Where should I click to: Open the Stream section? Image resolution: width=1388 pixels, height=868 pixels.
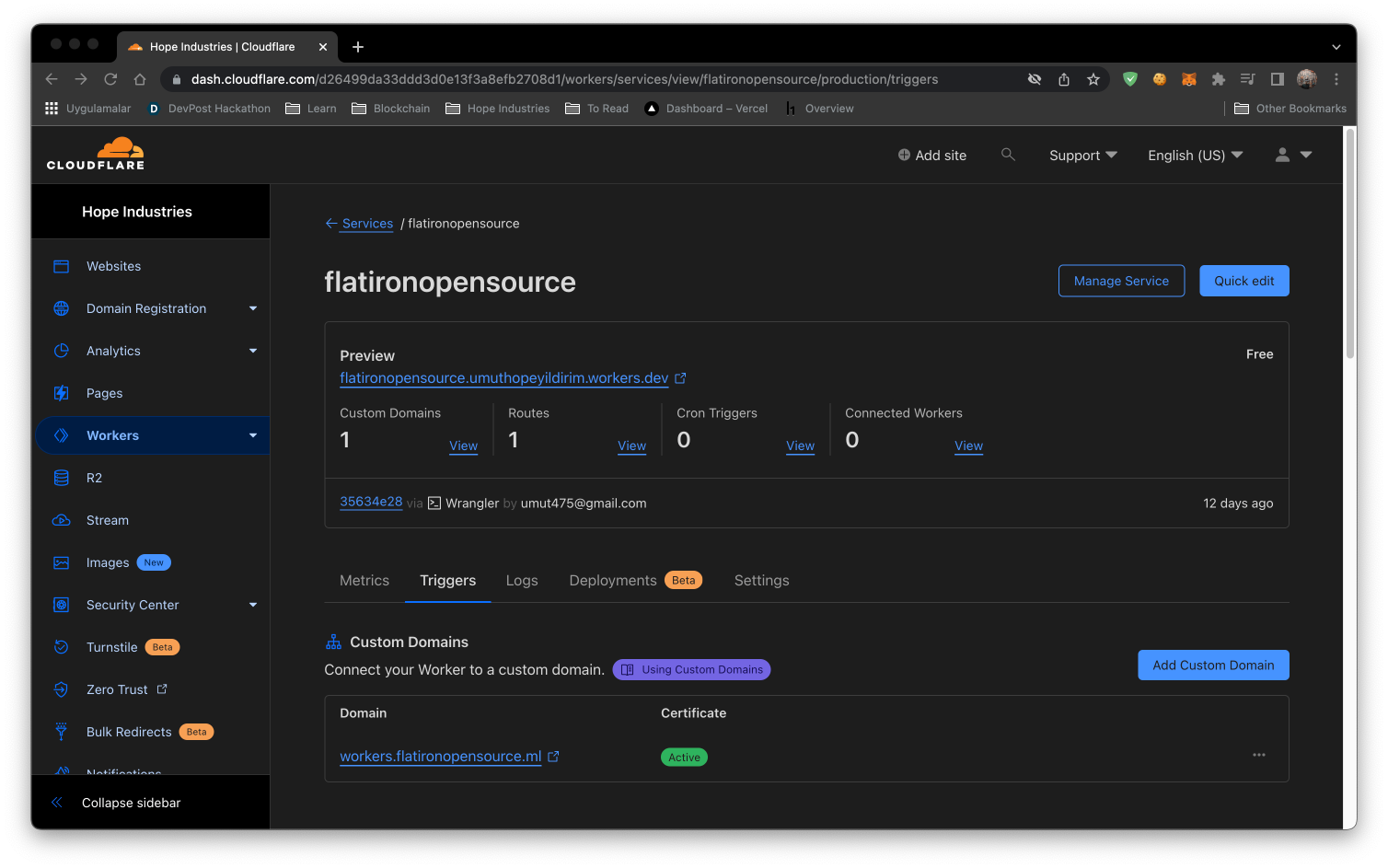(107, 520)
